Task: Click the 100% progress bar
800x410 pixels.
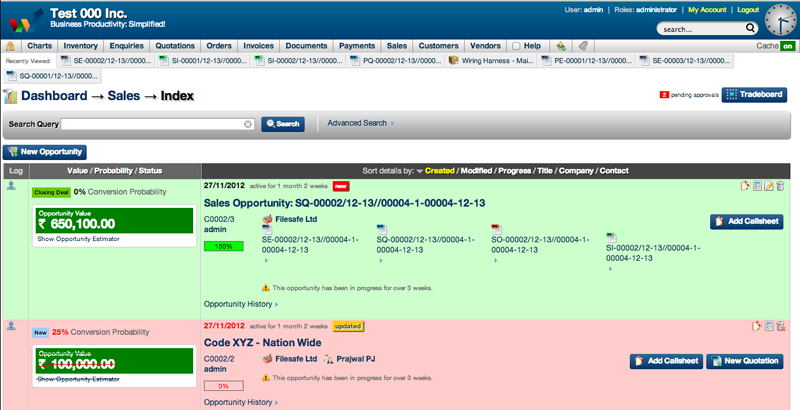Action: click(x=223, y=245)
